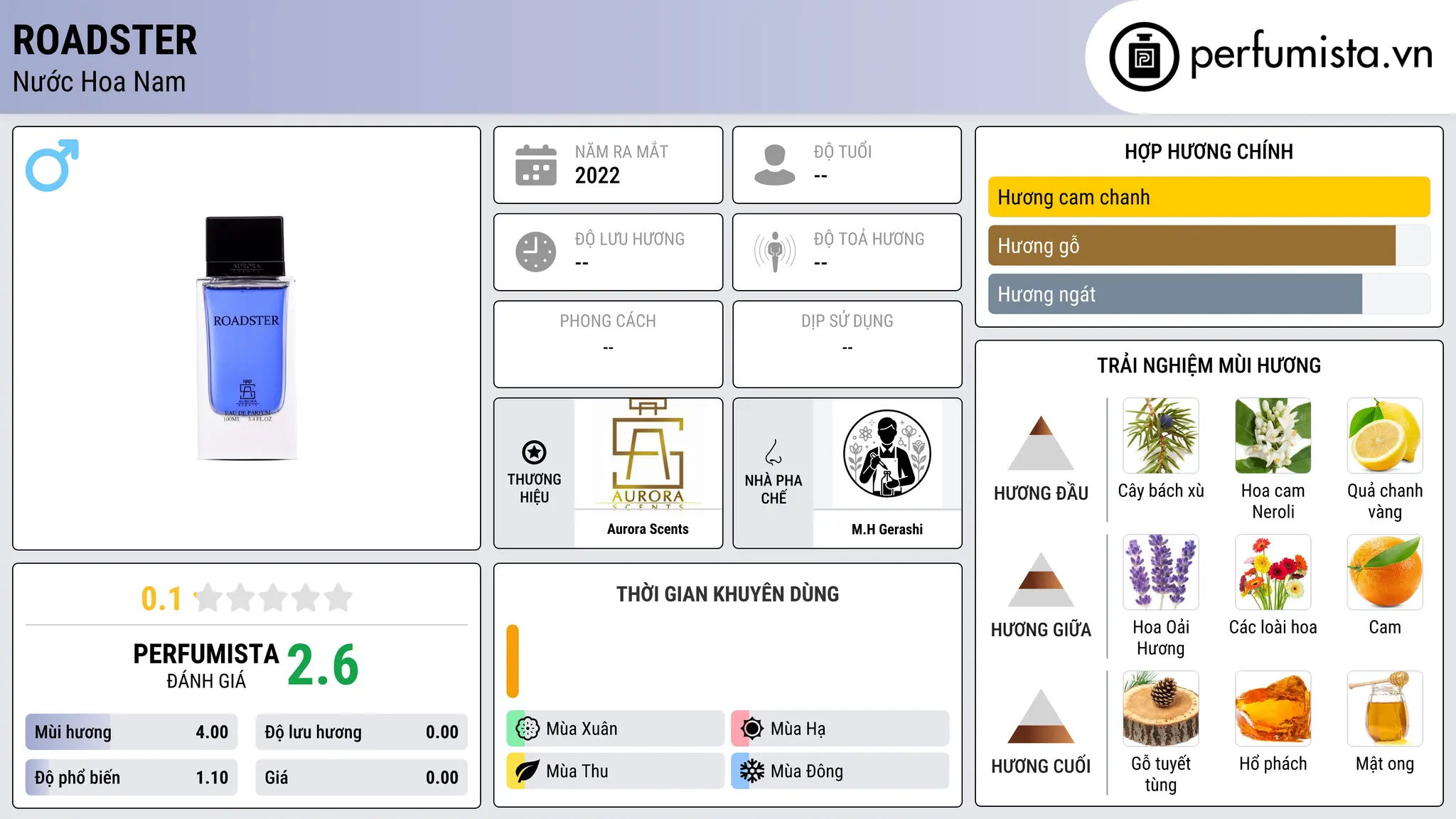
Task: Select the Mật ong honey note image
Action: point(1385,709)
